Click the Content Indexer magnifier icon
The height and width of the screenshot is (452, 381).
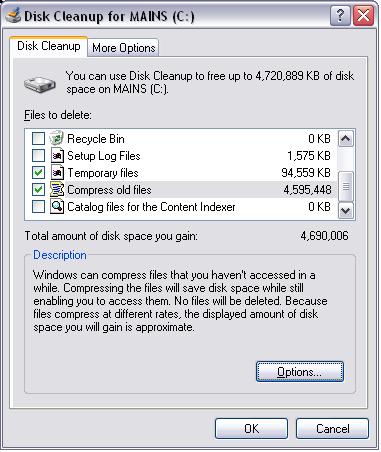coord(57,206)
